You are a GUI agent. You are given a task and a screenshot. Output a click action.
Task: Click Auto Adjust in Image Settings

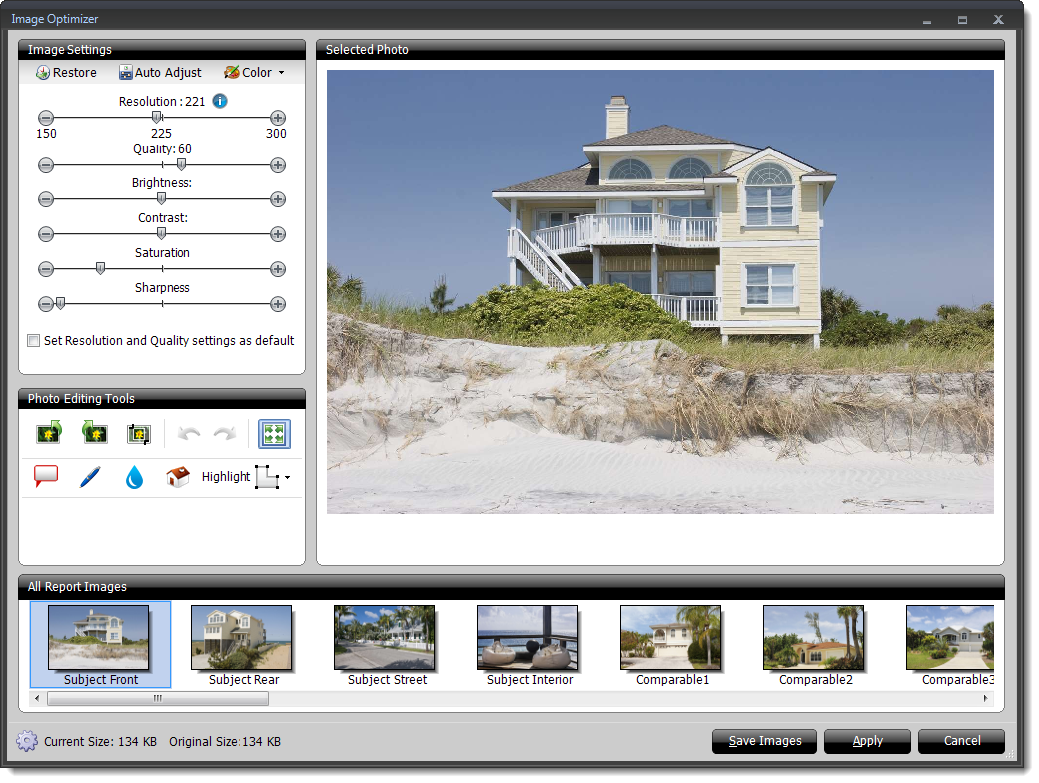[x=160, y=73]
